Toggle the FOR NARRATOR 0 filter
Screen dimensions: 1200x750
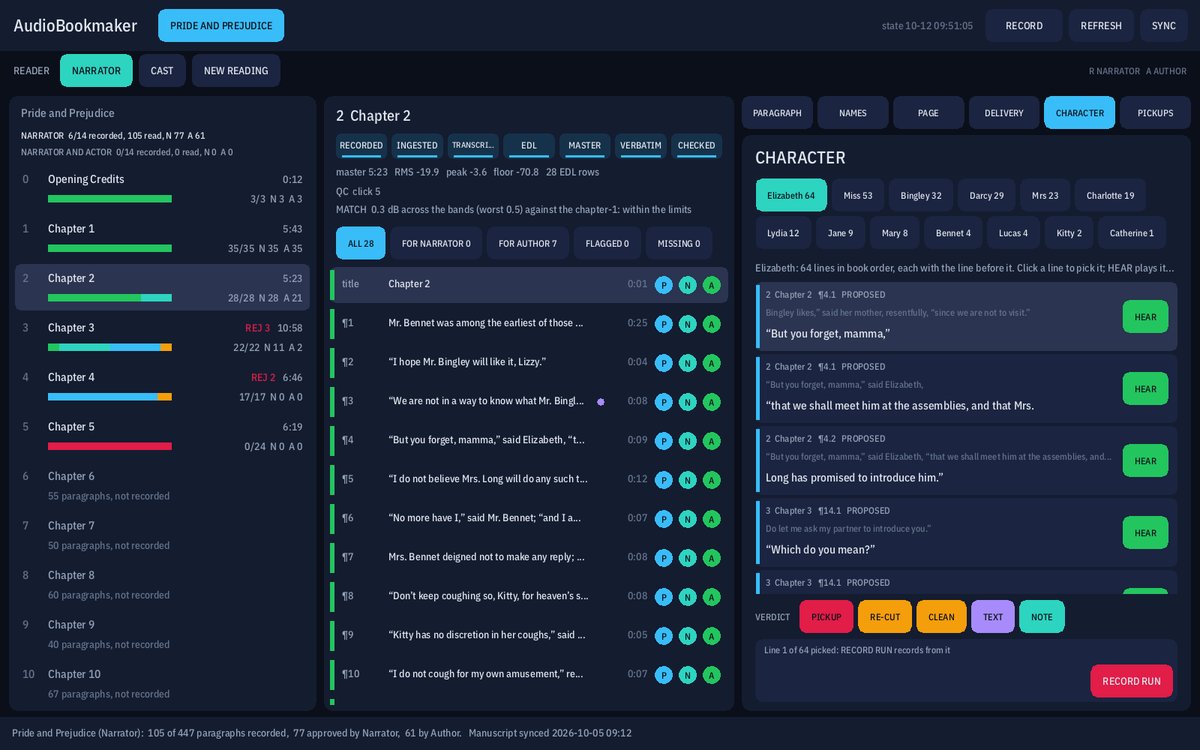pyautogui.click(x=436, y=243)
